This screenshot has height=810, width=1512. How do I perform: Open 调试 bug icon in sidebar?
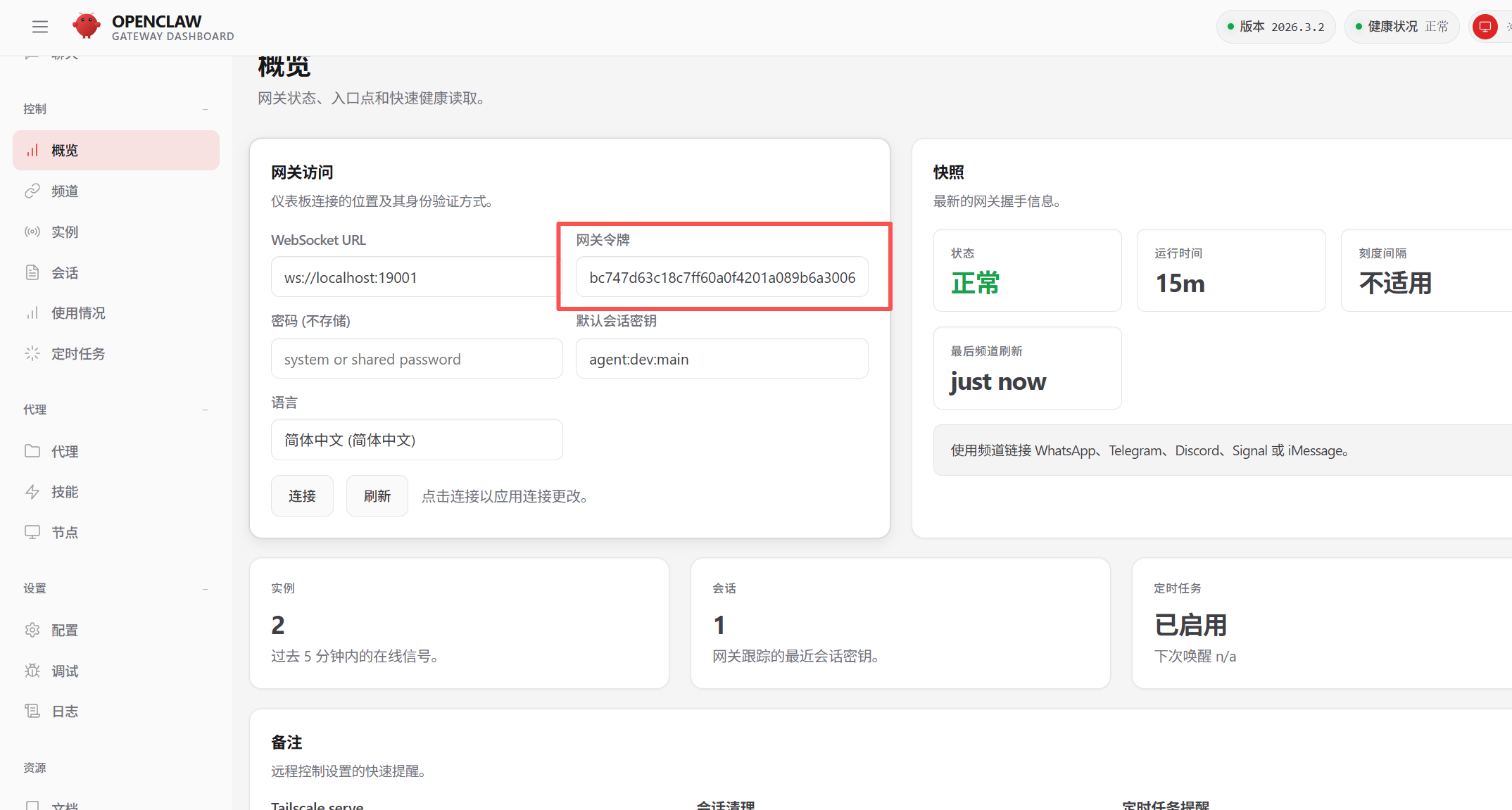(32, 671)
